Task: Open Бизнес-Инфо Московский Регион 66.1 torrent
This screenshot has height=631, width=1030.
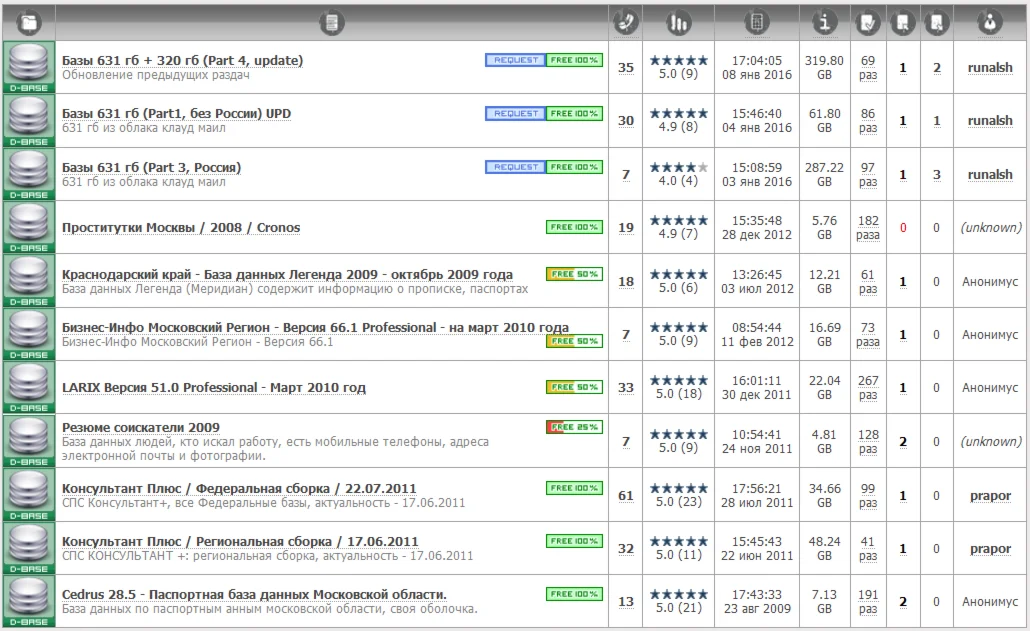Action: (x=315, y=328)
